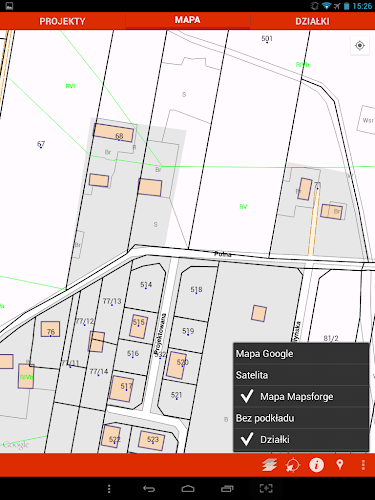This screenshot has height=500, width=375.
Task: Switch to the DZIAŁKI tab
Action: point(312,21)
